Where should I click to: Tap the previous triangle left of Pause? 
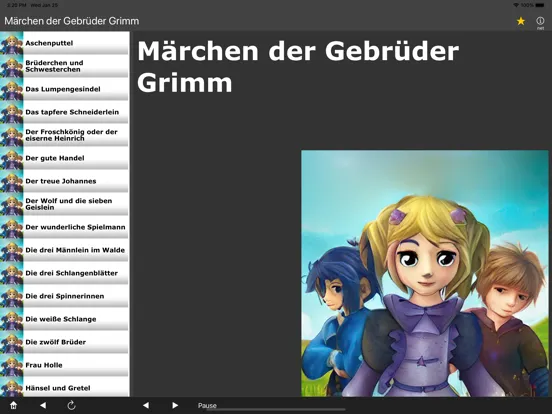(x=146, y=405)
